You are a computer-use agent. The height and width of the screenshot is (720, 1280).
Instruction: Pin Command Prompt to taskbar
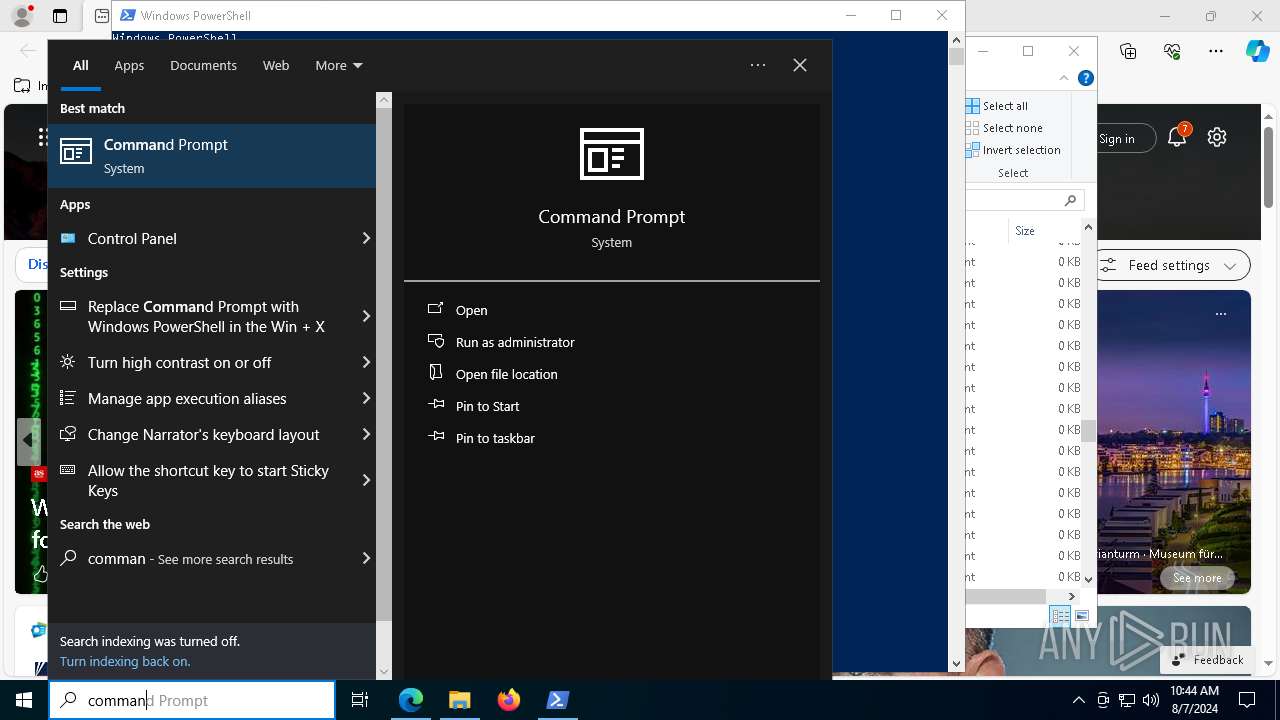point(495,438)
